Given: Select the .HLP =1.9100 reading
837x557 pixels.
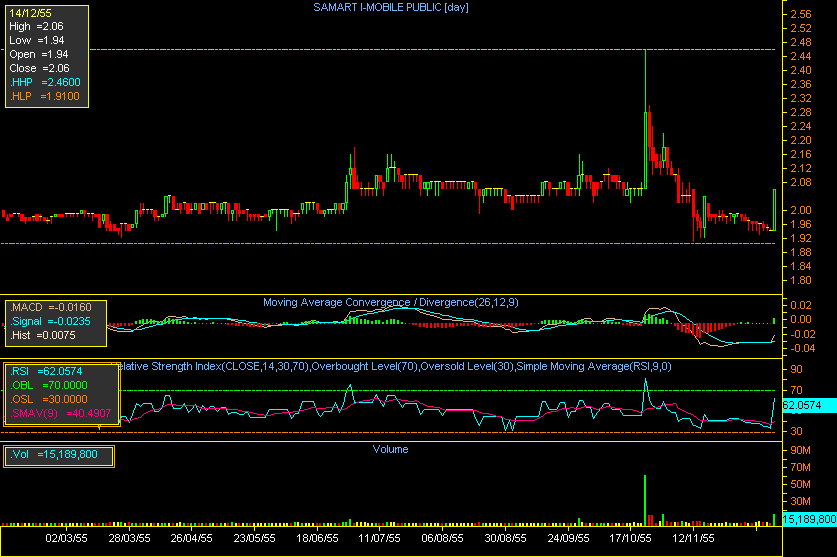Looking at the screenshot, I should (x=45, y=96).
